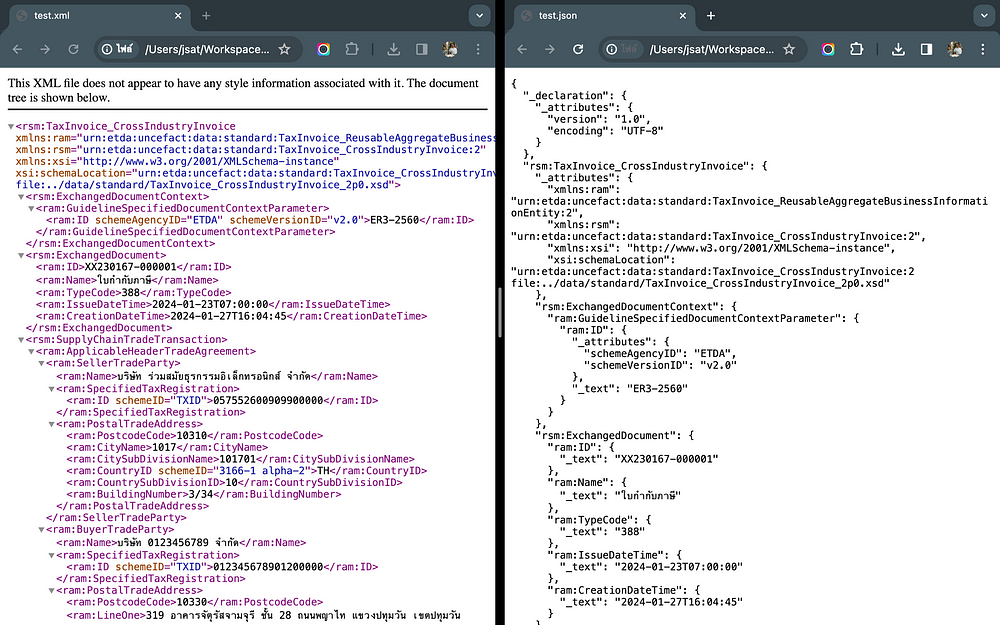Bookmark test.xml with the star icon
Viewport: 1000px width, 625px height.
click(x=284, y=49)
